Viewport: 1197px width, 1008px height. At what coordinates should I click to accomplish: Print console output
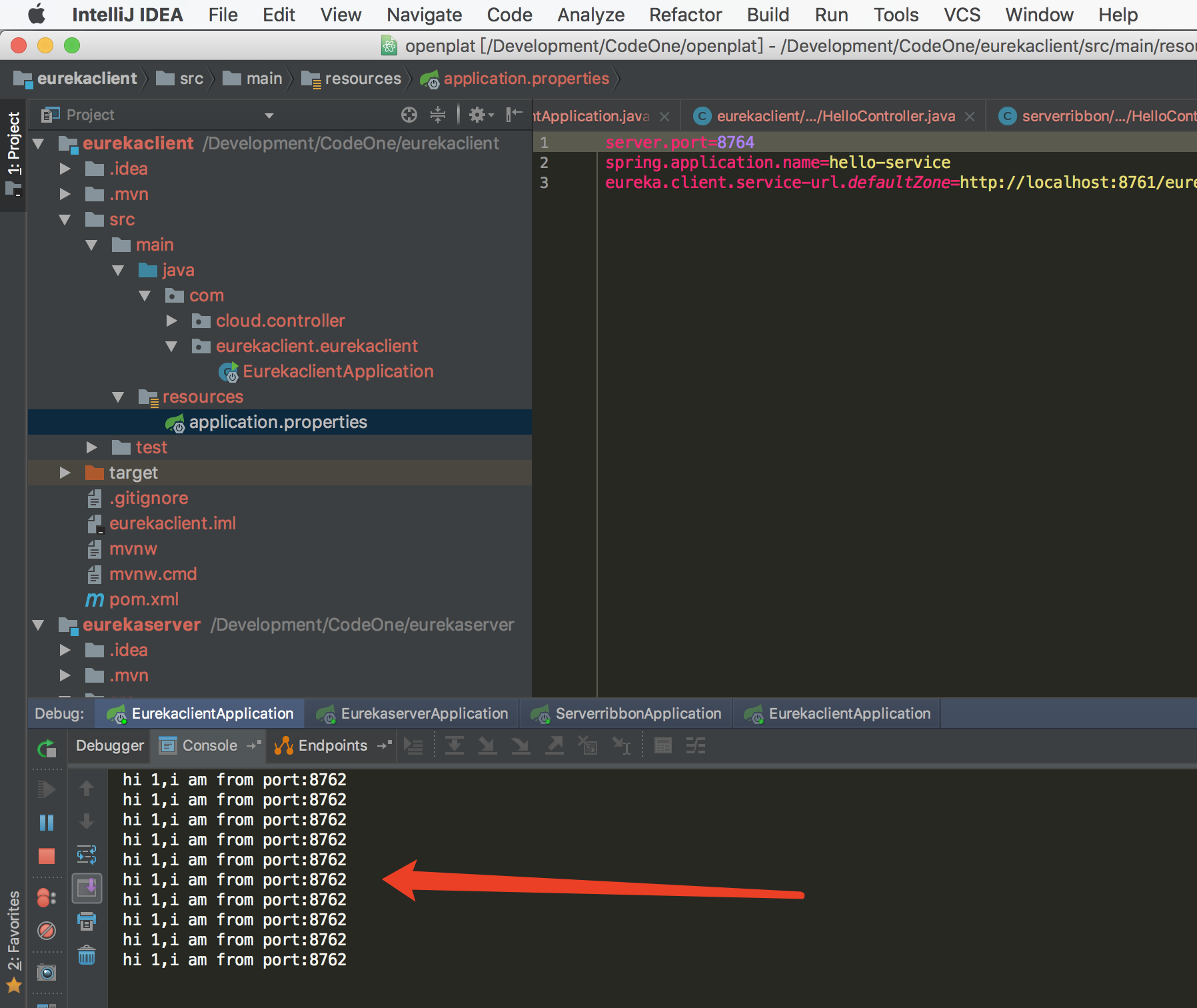pyautogui.click(x=87, y=922)
